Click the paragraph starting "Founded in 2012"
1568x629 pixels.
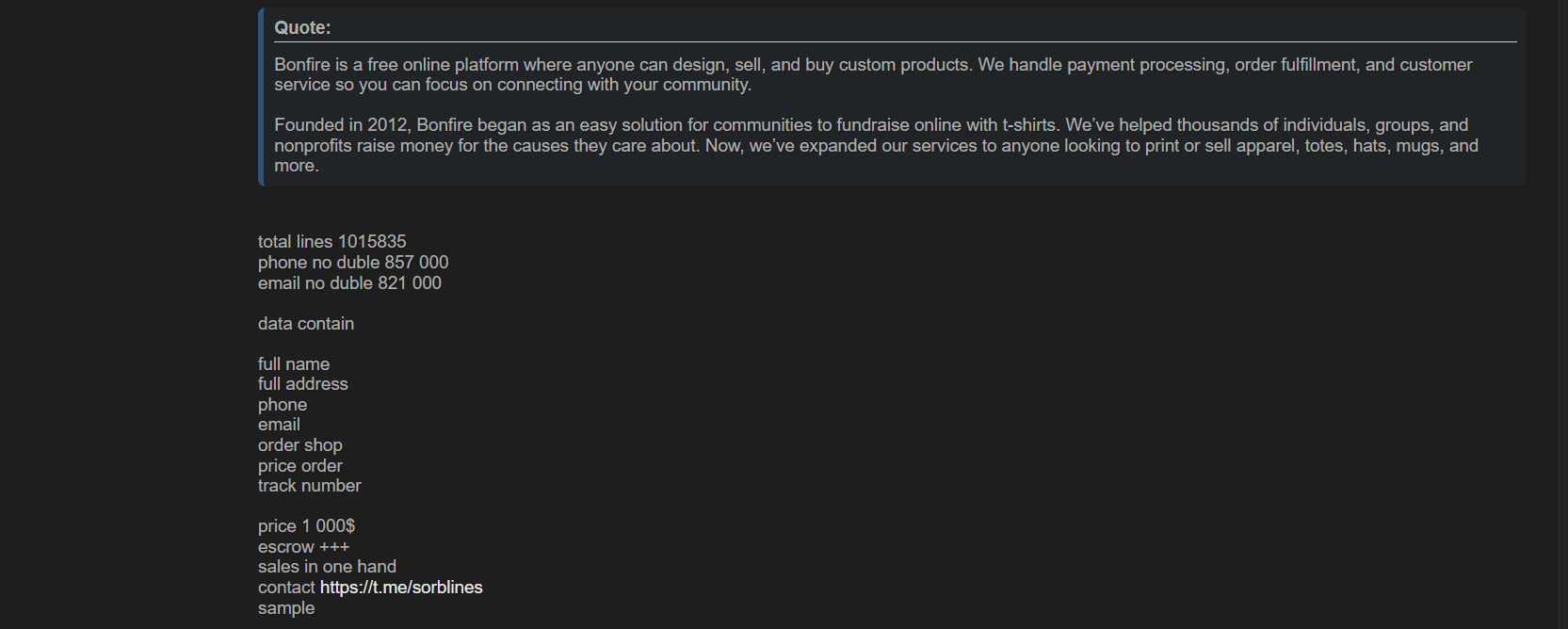tap(876, 145)
